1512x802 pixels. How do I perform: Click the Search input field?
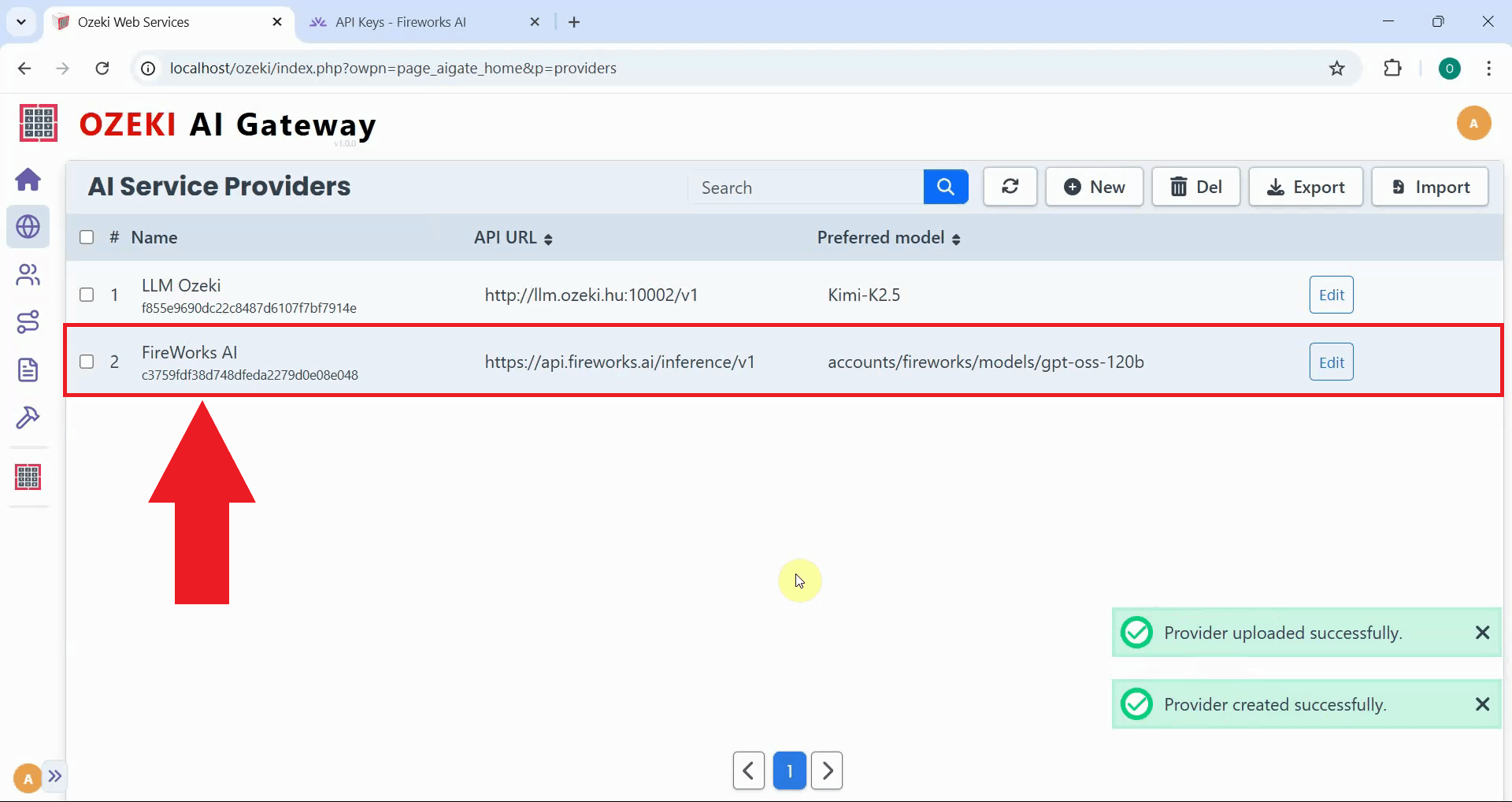point(805,188)
